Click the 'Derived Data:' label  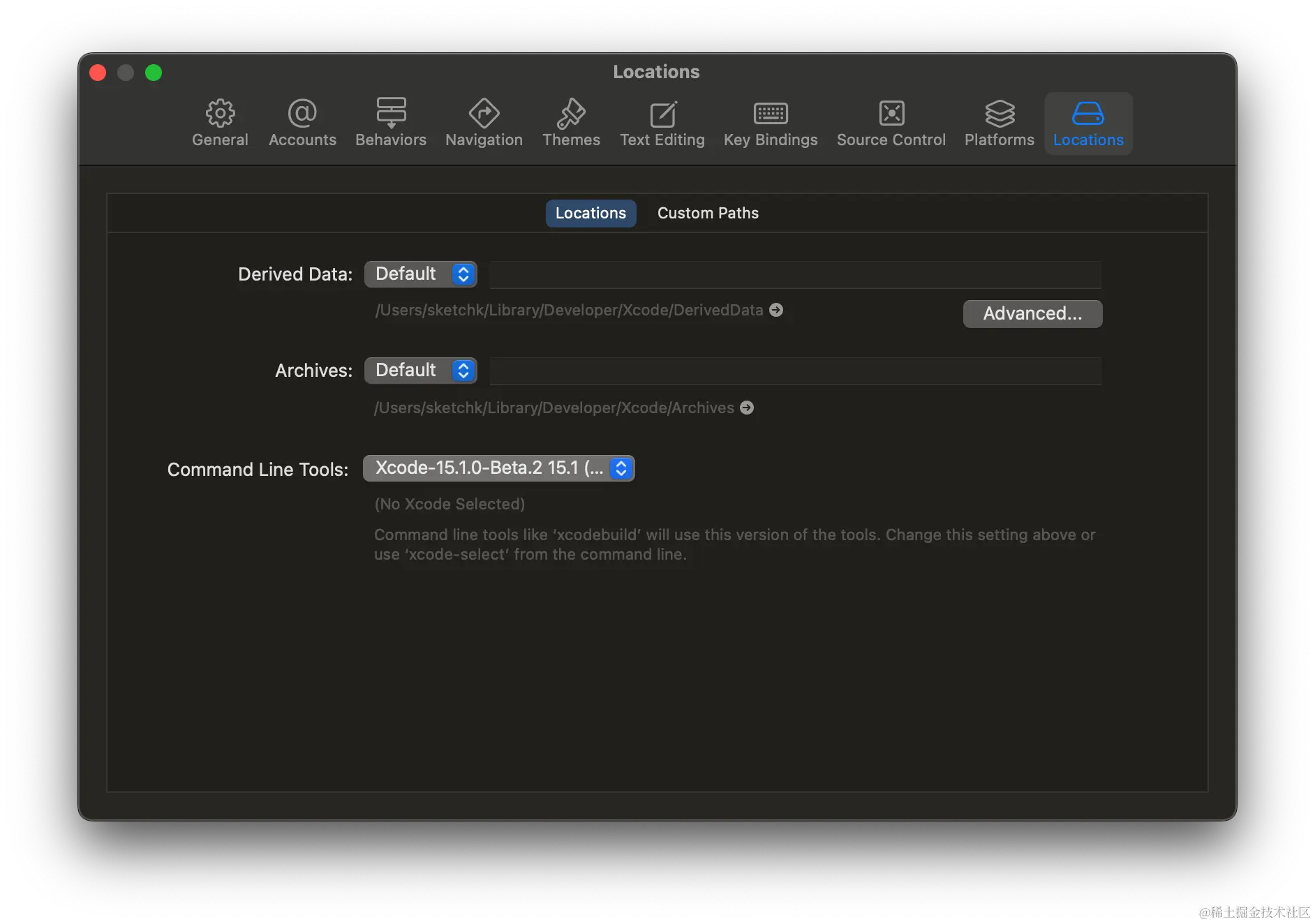pos(295,274)
